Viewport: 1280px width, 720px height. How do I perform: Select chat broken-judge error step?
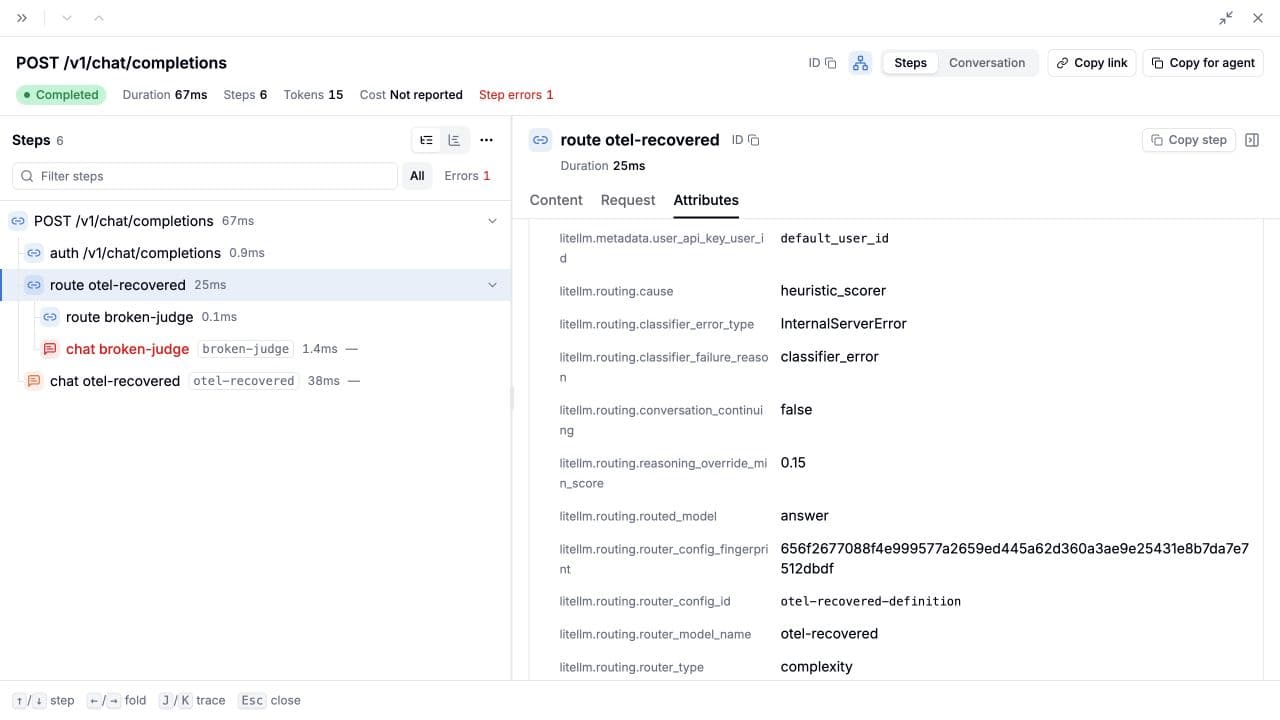(255, 349)
